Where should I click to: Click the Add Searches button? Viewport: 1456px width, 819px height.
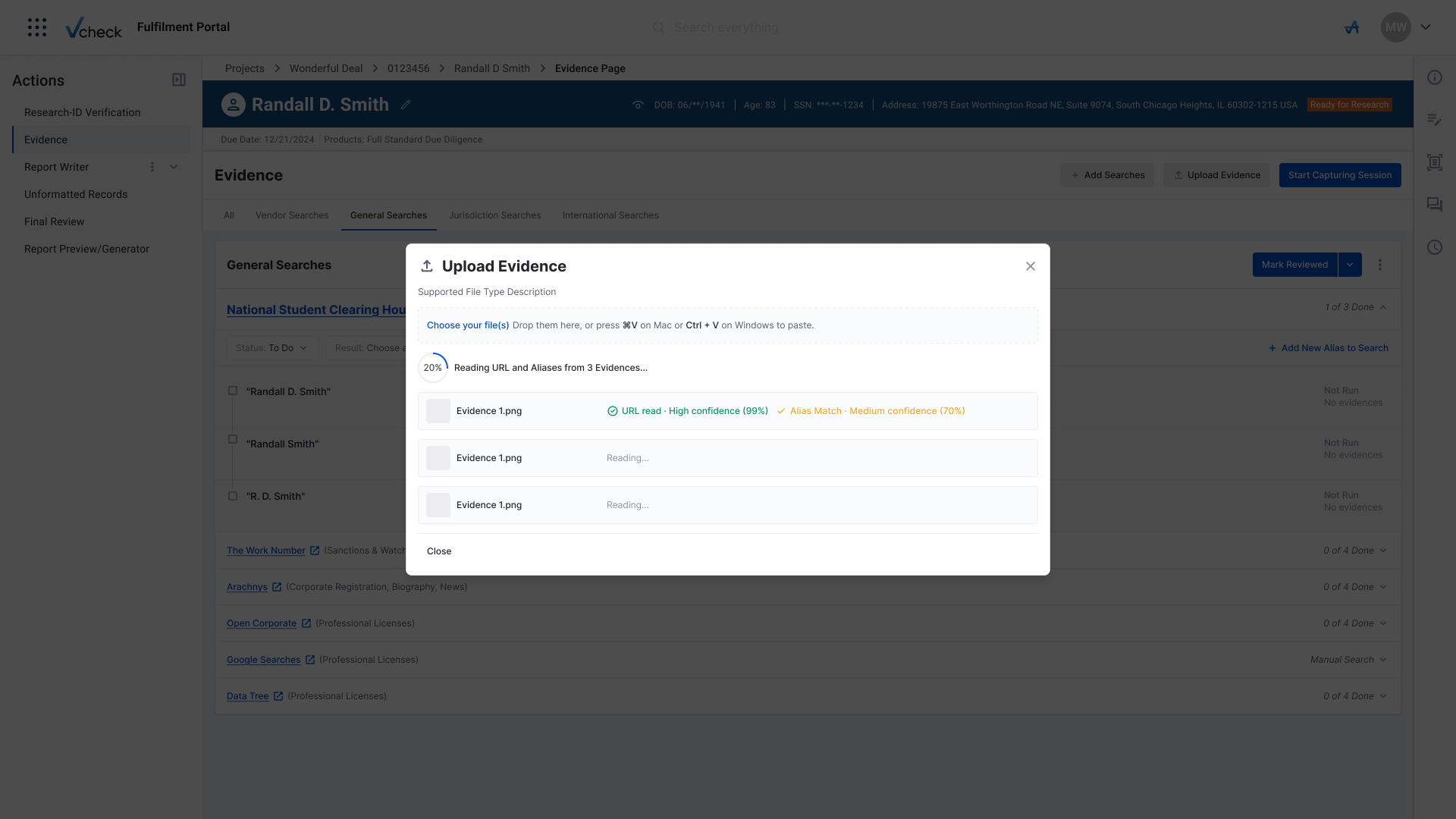tap(1107, 175)
